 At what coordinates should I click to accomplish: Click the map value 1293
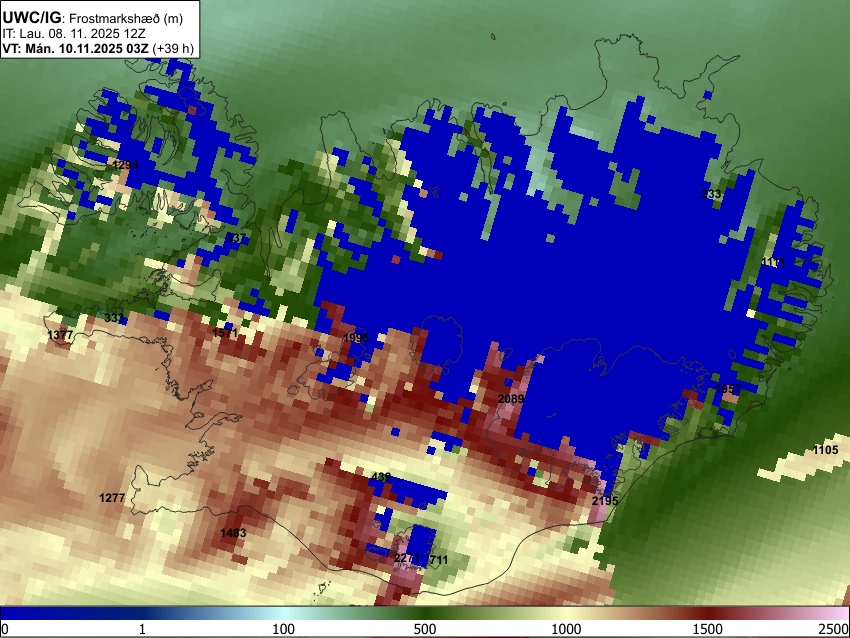[125, 164]
